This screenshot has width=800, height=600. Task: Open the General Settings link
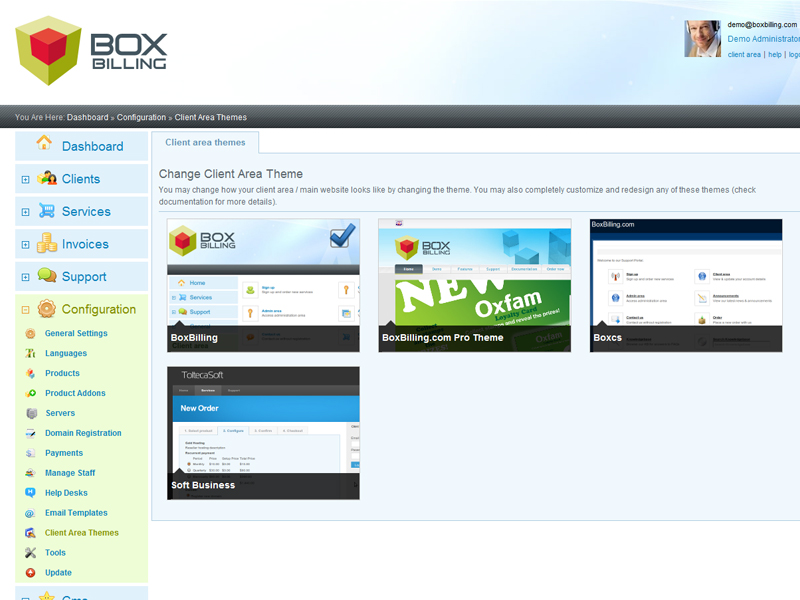pos(76,333)
